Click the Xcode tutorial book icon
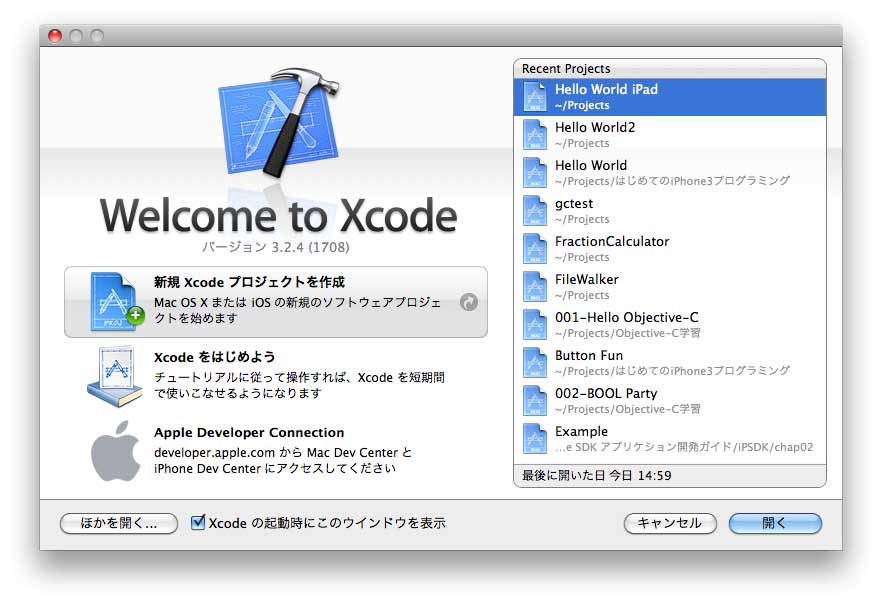Image resolution: width=882 pixels, height=605 pixels. coord(114,376)
